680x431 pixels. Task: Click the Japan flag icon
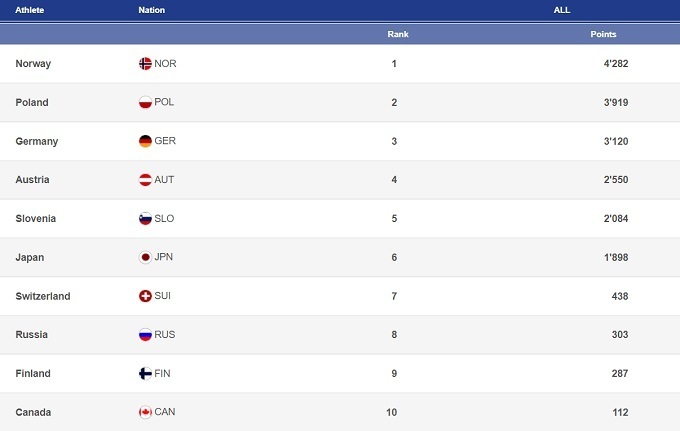145,257
